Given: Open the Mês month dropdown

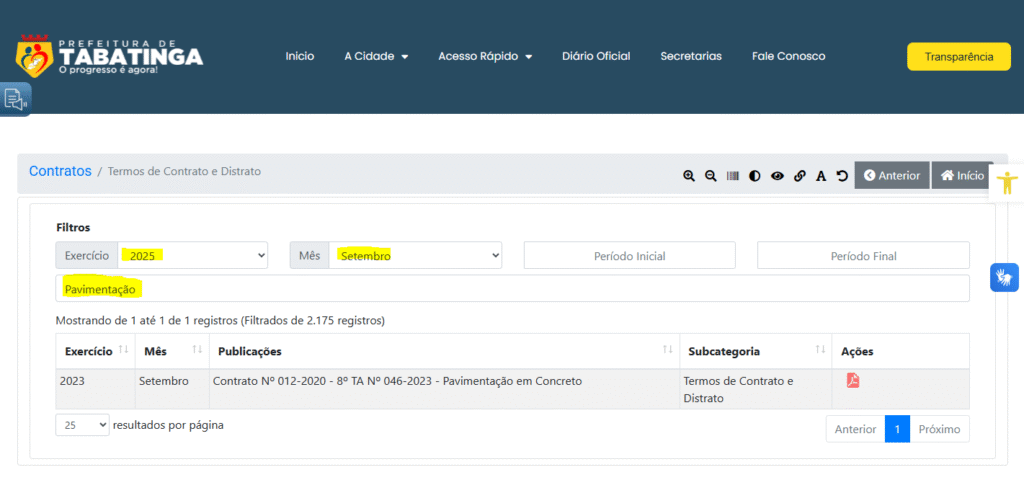Looking at the screenshot, I should click(x=415, y=256).
